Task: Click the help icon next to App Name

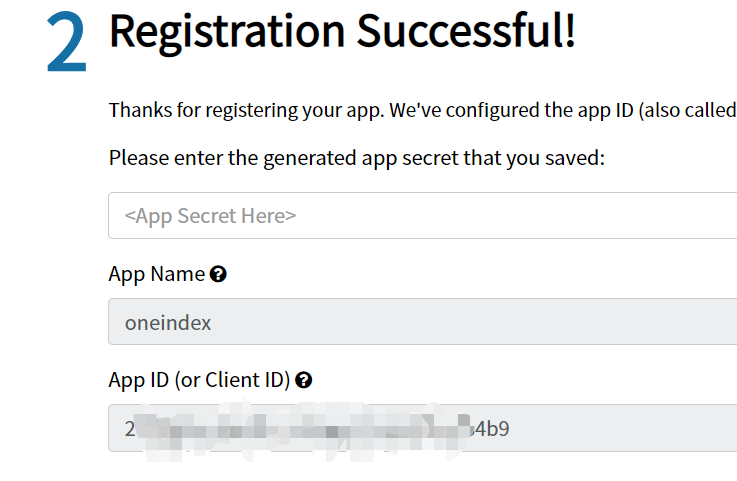Action: (x=218, y=274)
